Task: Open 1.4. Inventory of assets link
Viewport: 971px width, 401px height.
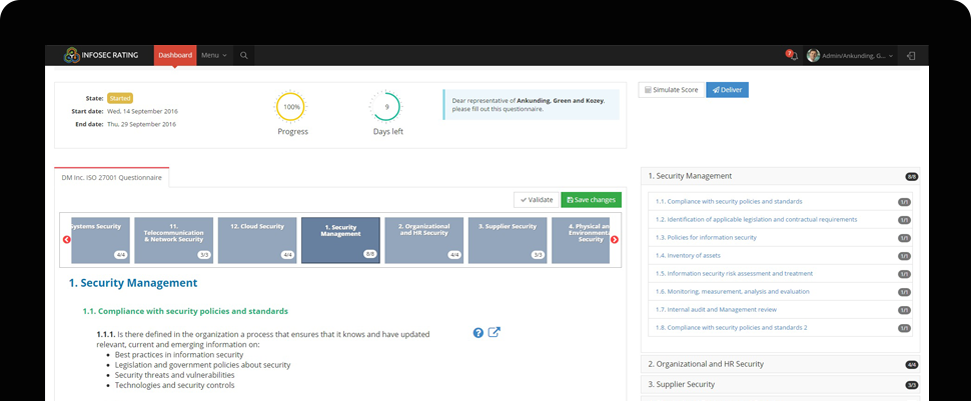Action: (x=688, y=256)
